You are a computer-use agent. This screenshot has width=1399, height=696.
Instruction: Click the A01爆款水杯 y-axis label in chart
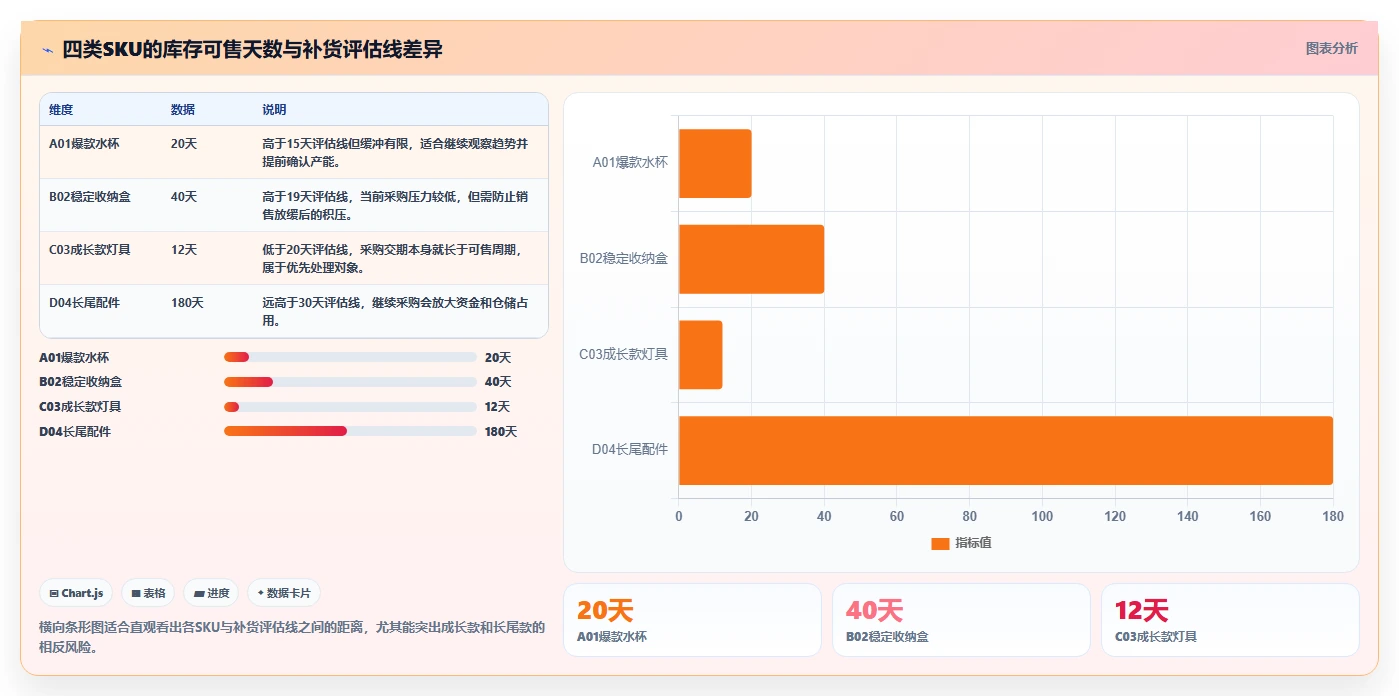point(630,162)
